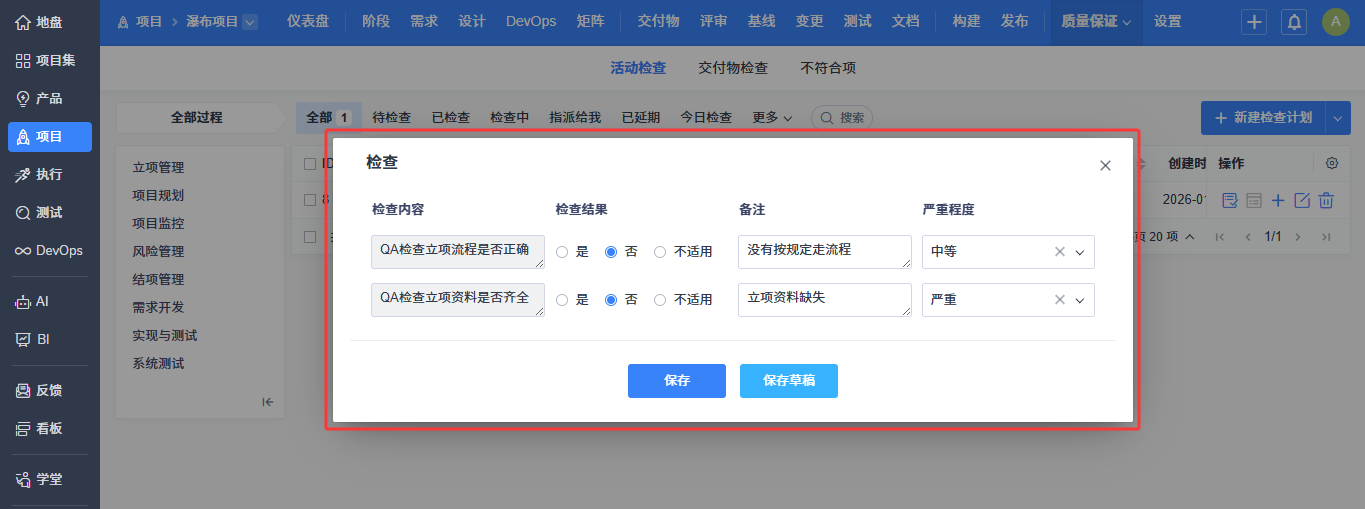The width and height of the screenshot is (1365, 509).
Task: Expand severity dropdown showing 中等
Action: [1080, 252]
